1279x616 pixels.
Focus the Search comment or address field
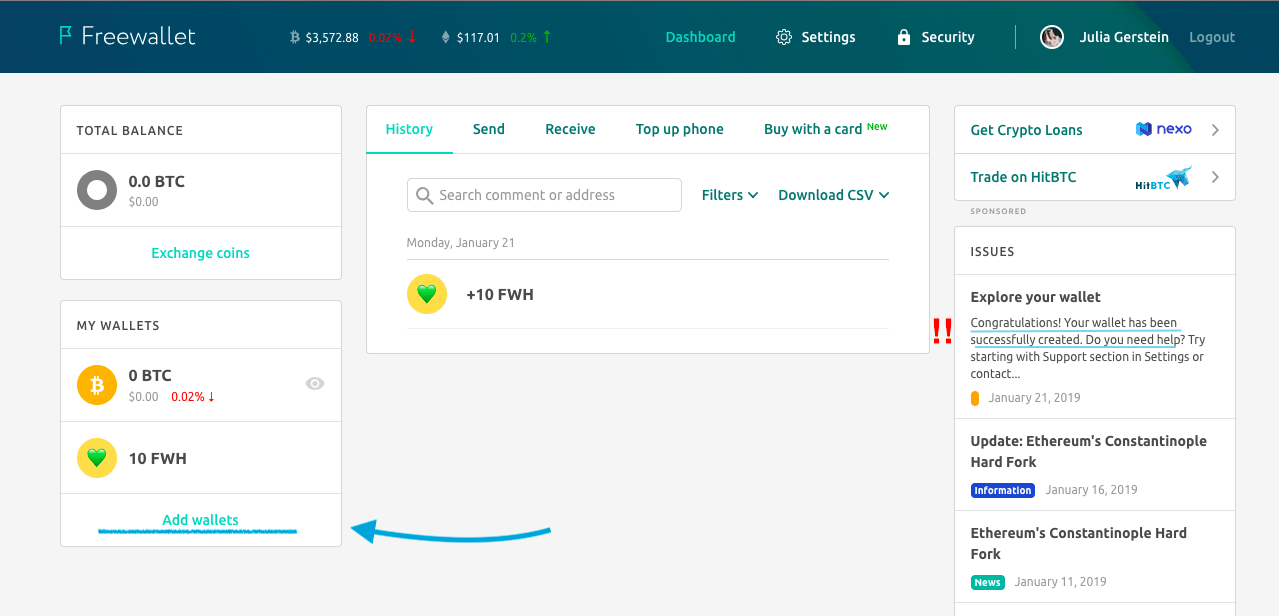pos(555,195)
